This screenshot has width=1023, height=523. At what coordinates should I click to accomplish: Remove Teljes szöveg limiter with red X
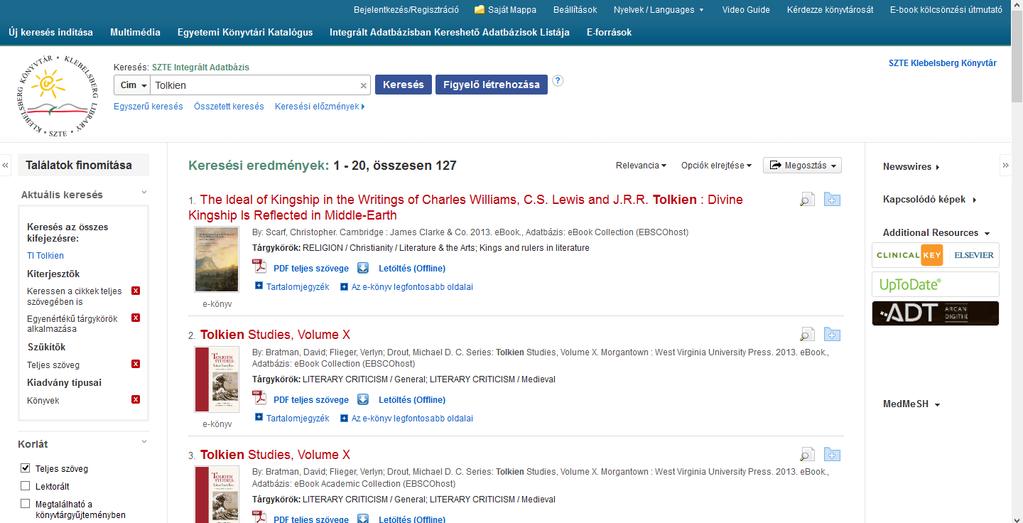click(136, 364)
